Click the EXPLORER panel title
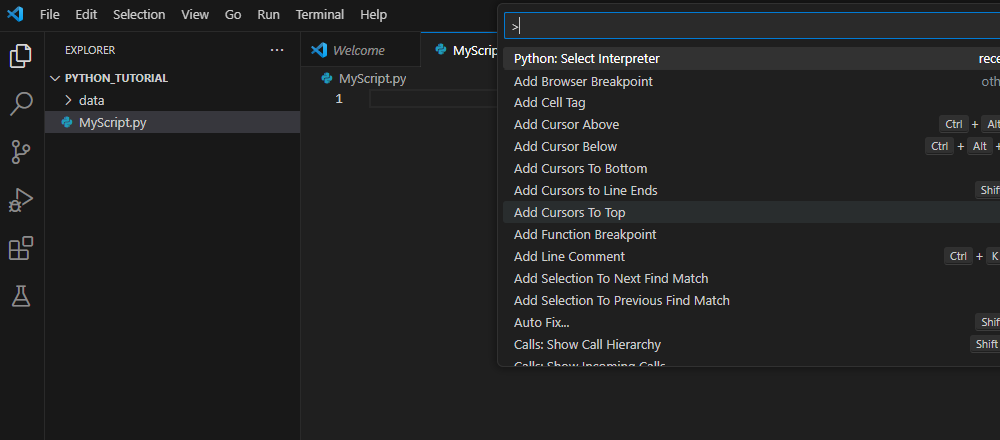This screenshot has height=440, width=1000. coord(90,50)
